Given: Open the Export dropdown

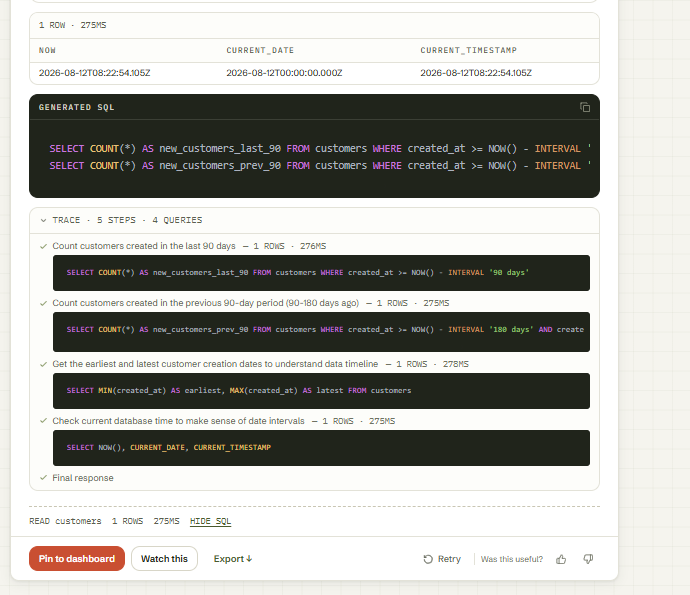Looking at the screenshot, I should point(233,558).
